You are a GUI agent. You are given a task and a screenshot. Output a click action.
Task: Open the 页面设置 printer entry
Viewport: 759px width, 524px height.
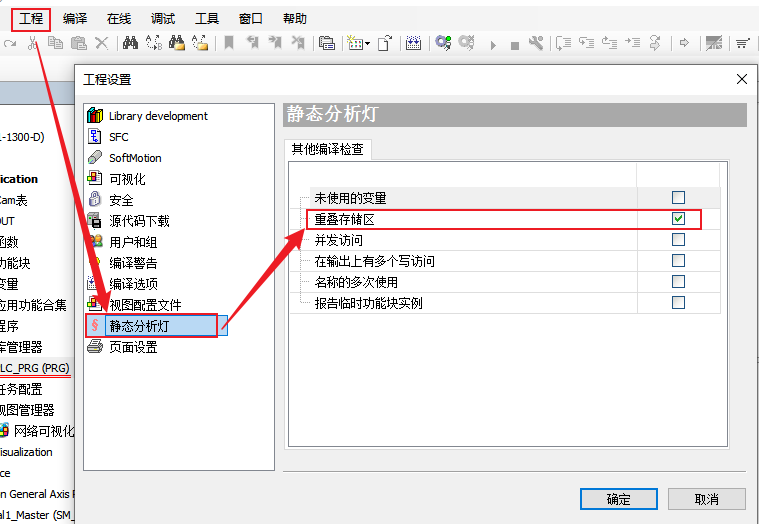pyautogui.click(x=132, y=347)
